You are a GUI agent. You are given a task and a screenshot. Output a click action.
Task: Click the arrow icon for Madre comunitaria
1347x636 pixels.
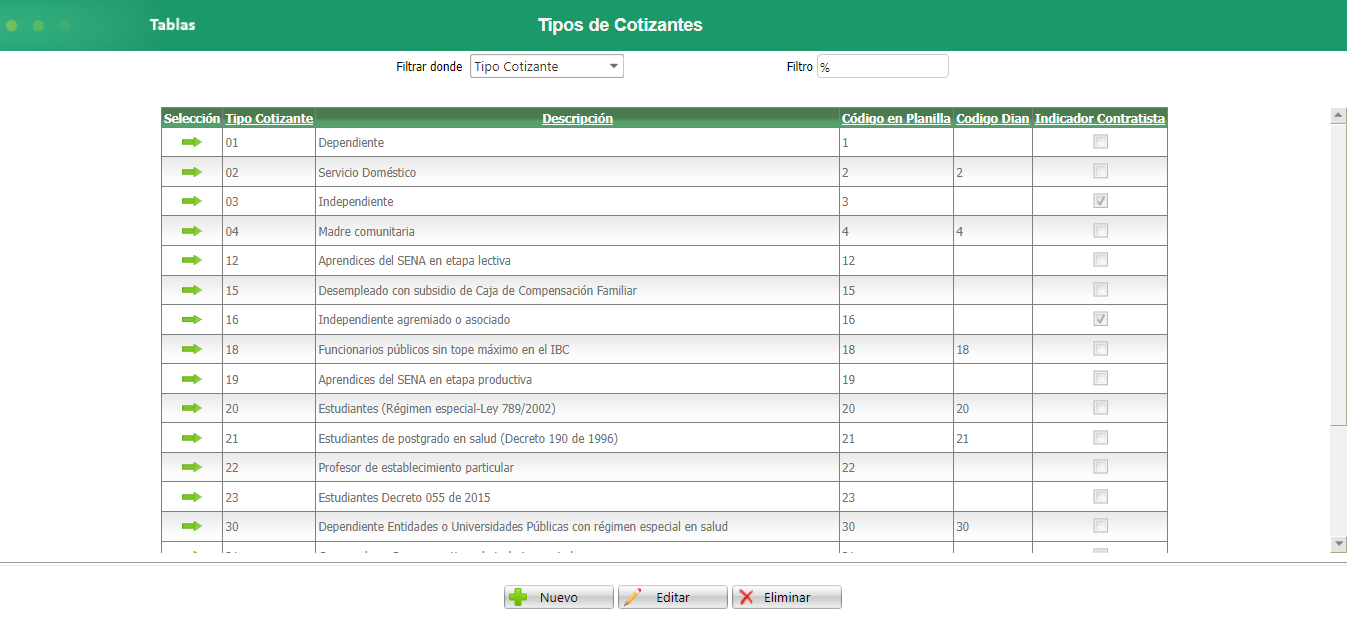coord(191,231)
